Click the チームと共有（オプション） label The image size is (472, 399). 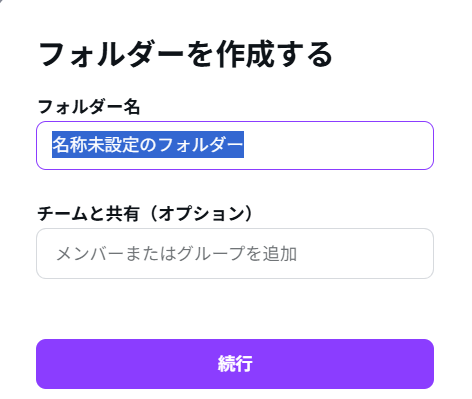[x=146, y=214]
